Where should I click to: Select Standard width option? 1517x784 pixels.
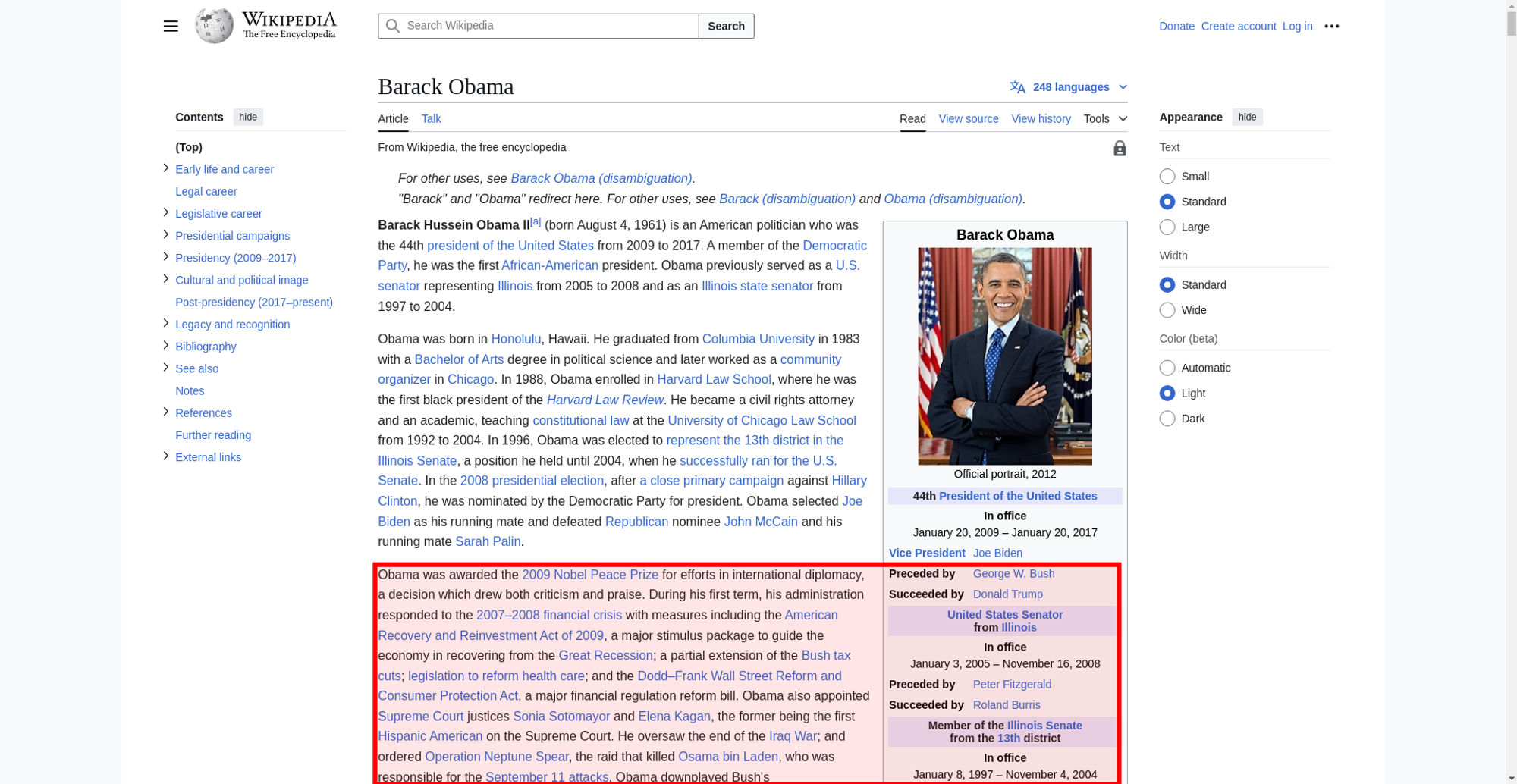coord(1167,285)
